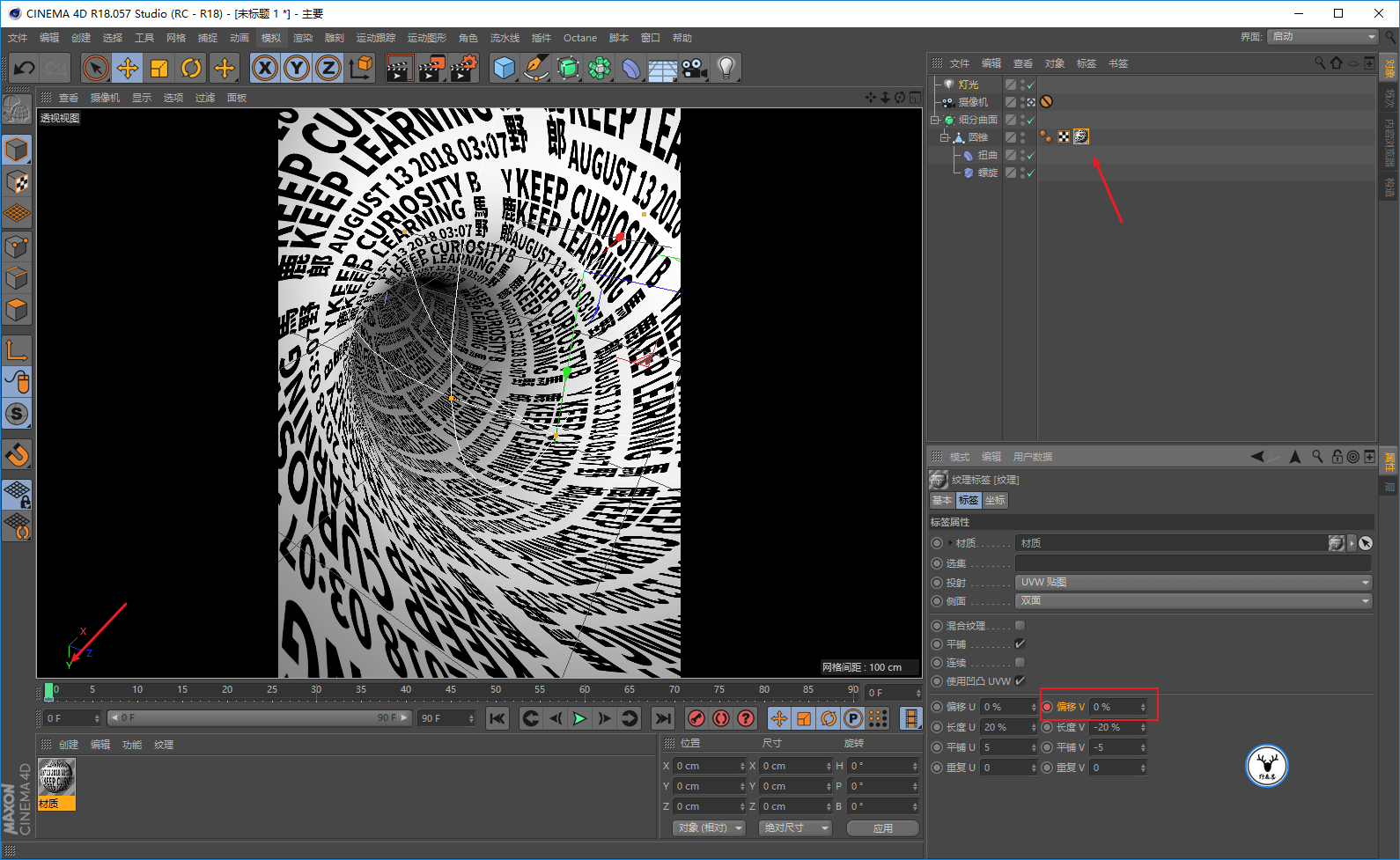1400x860 pixels.
Task: Add a Subdivision Surface generator
Action: [568, 68]
